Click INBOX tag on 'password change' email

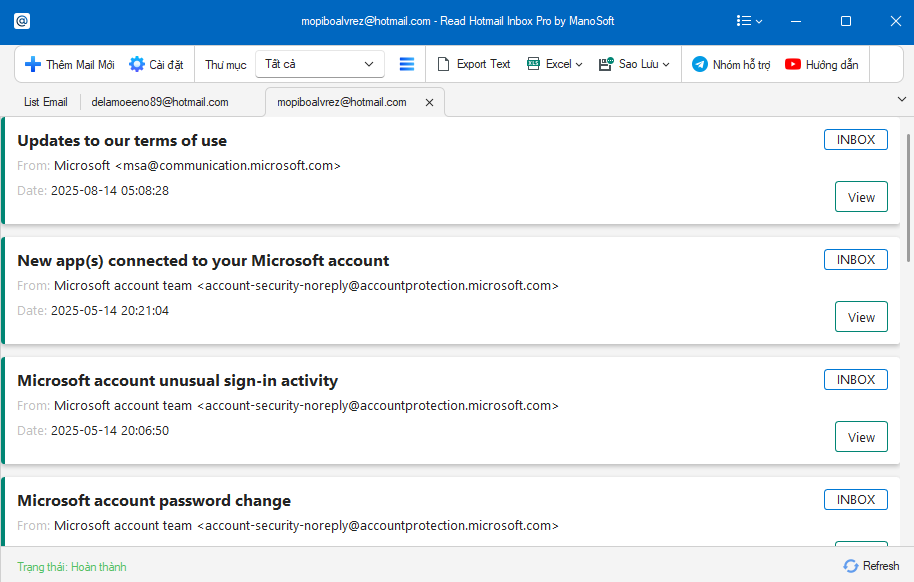(x=856, y=500)
